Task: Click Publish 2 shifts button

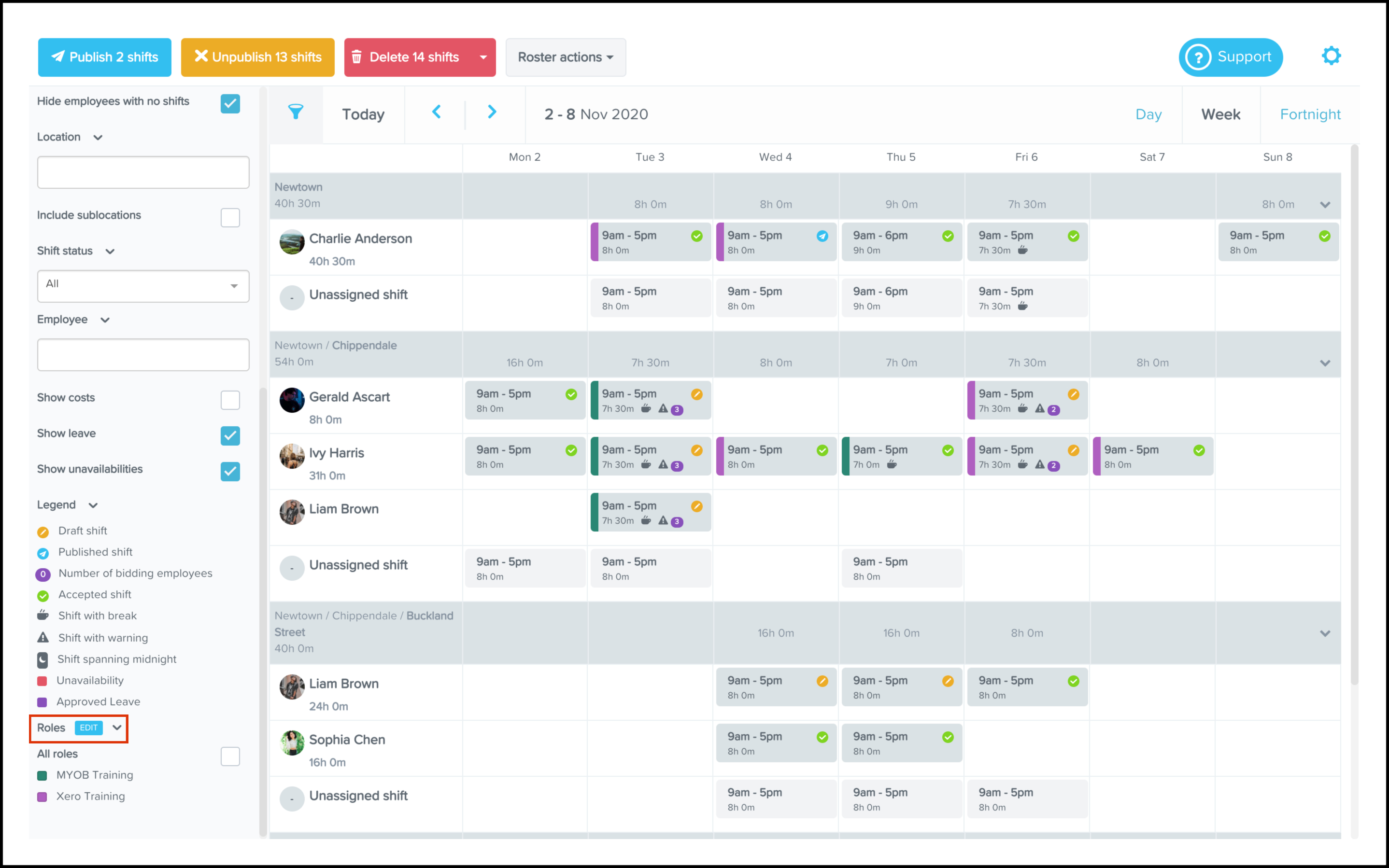Action: [x=104, y=57]
